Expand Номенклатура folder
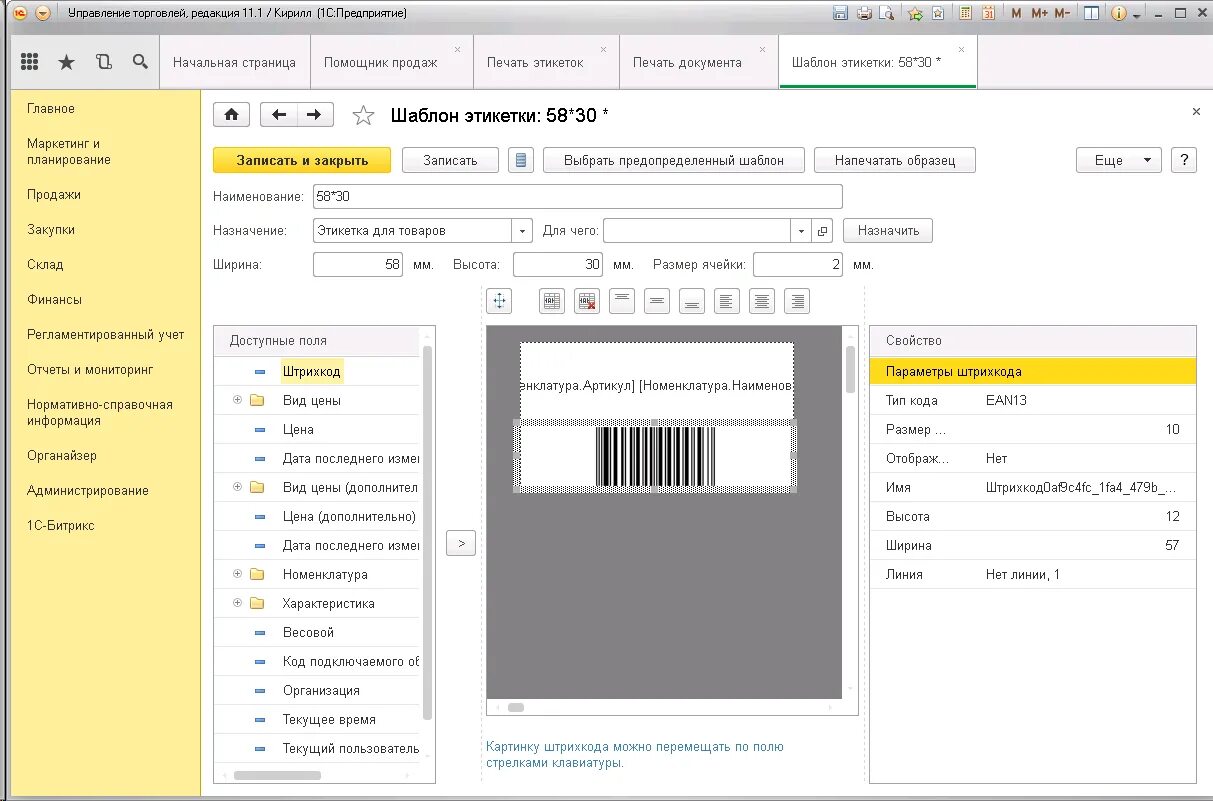1213x801 pixels. [x=238, y=574]
